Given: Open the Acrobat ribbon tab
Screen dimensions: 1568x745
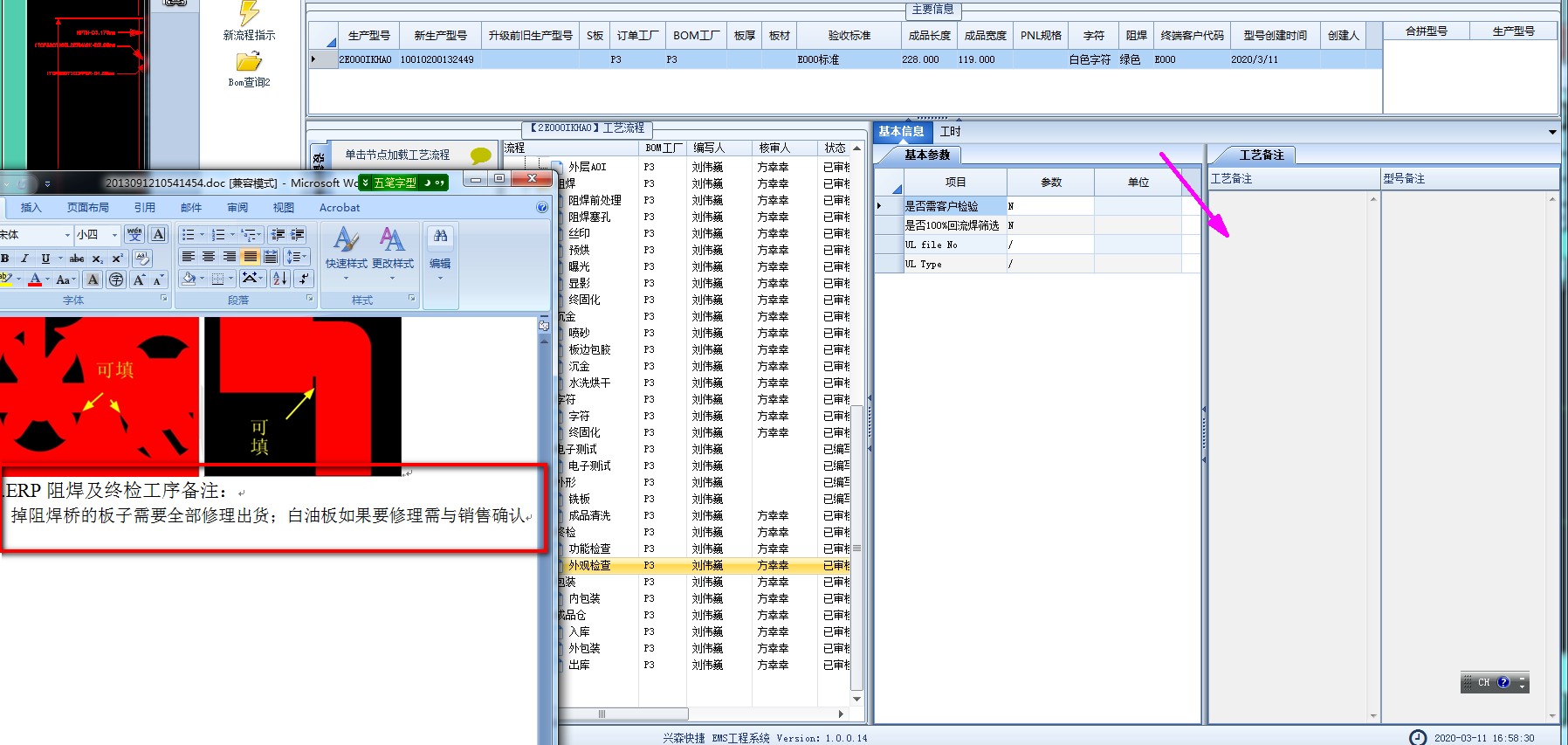Looking at the screenshot, I should [340, 208].
